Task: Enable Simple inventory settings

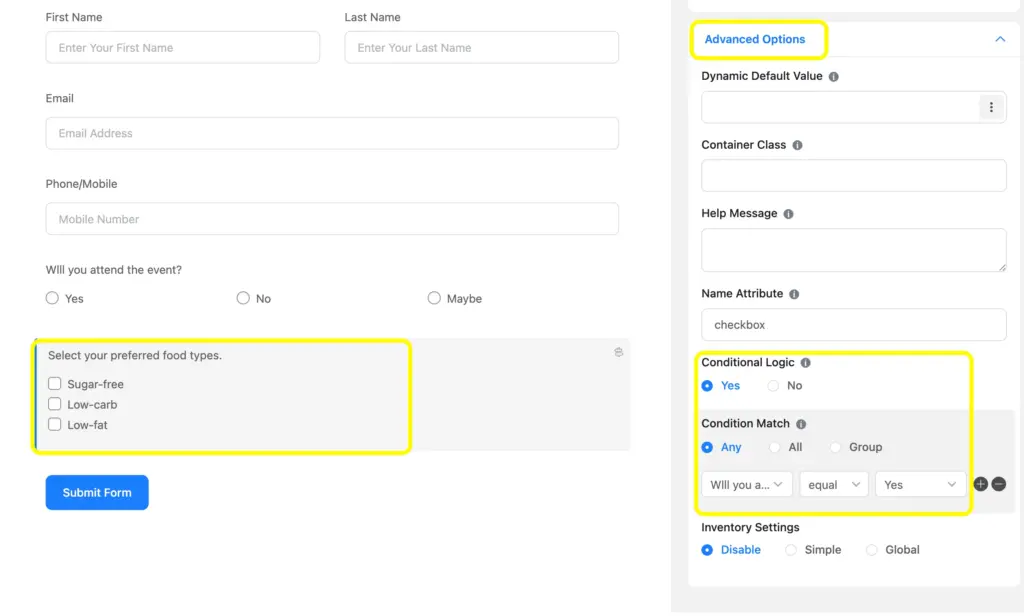Action: pos(789,549)
